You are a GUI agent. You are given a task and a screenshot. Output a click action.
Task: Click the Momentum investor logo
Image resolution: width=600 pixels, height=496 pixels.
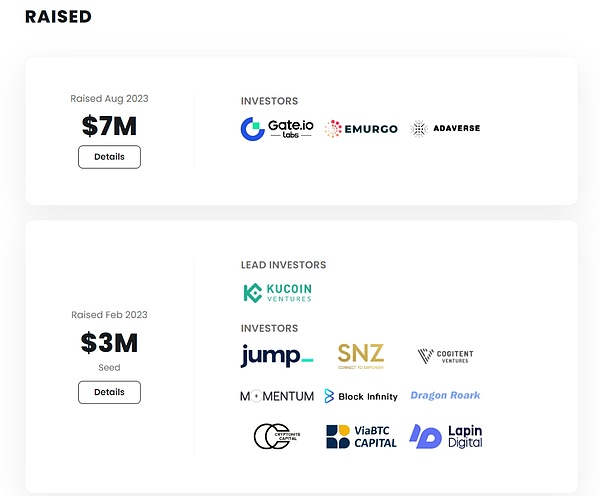click(x=277, y=396)
